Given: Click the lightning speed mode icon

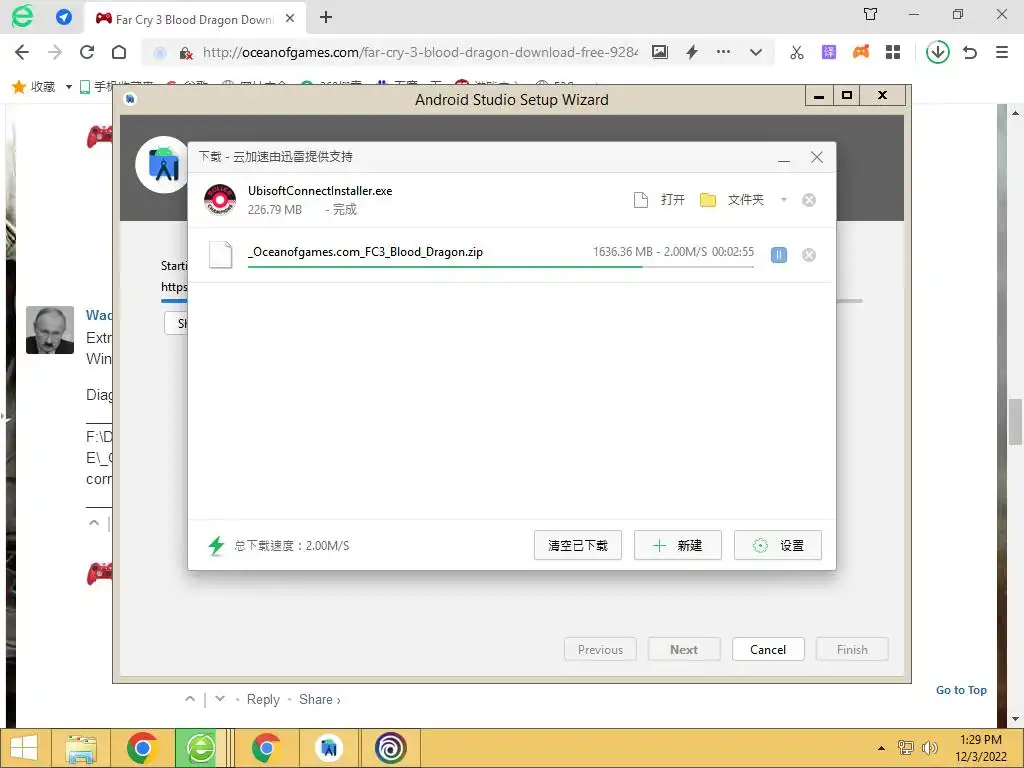Looking at the screenshot, I should (x=692, y=52).
